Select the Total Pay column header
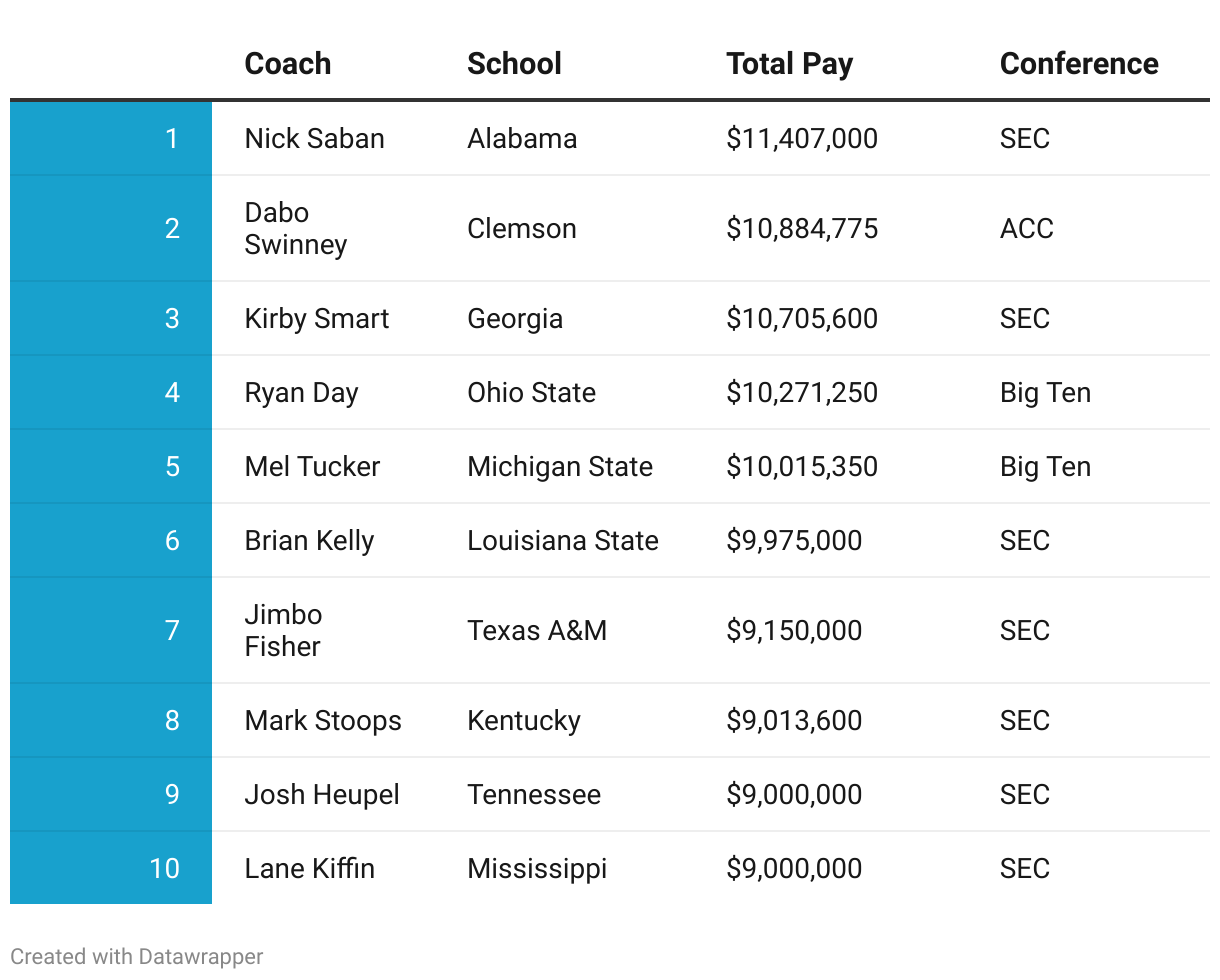 [790, 65]
